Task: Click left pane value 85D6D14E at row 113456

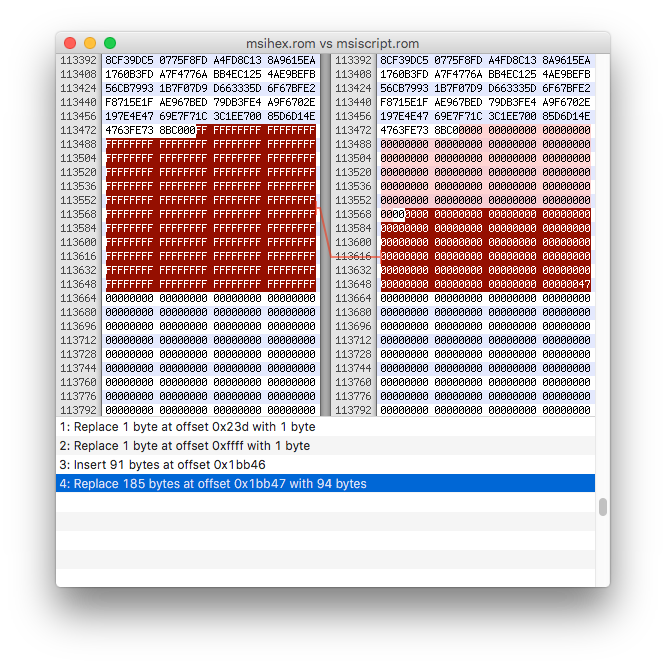Action: [x=291, y=116]
